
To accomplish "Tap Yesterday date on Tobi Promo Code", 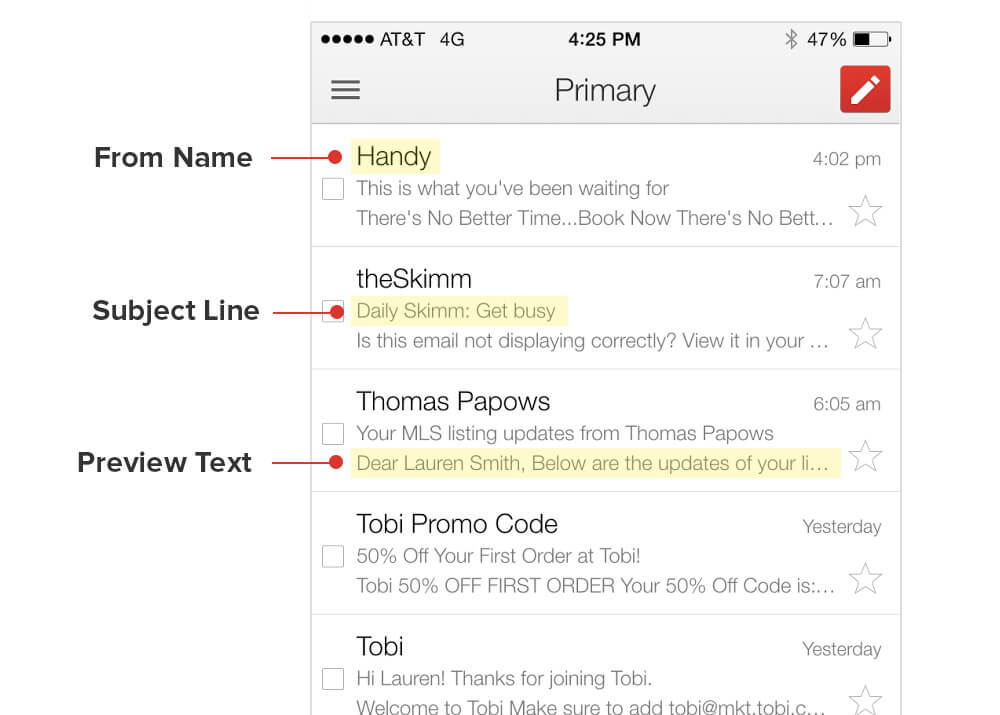I will (842, 527).
